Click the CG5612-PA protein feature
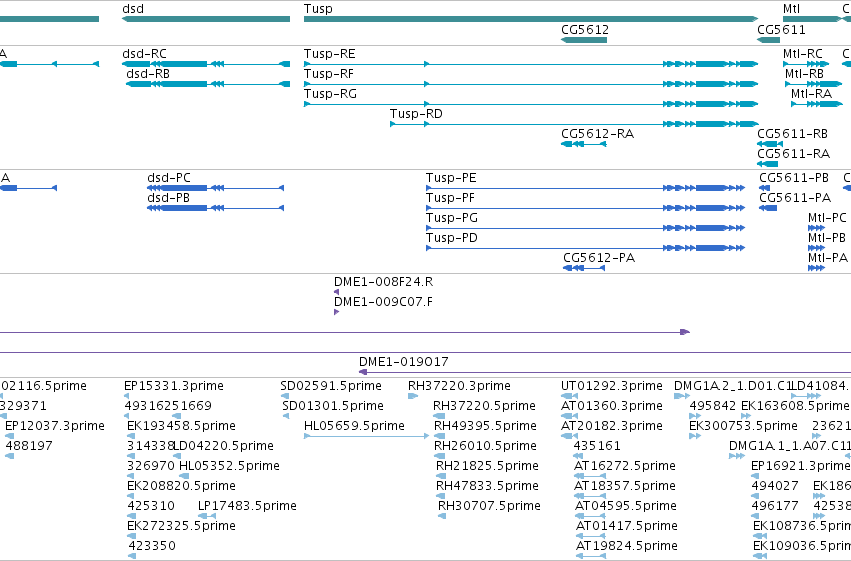This screenshot has height=561, width=851. [584, 268]
